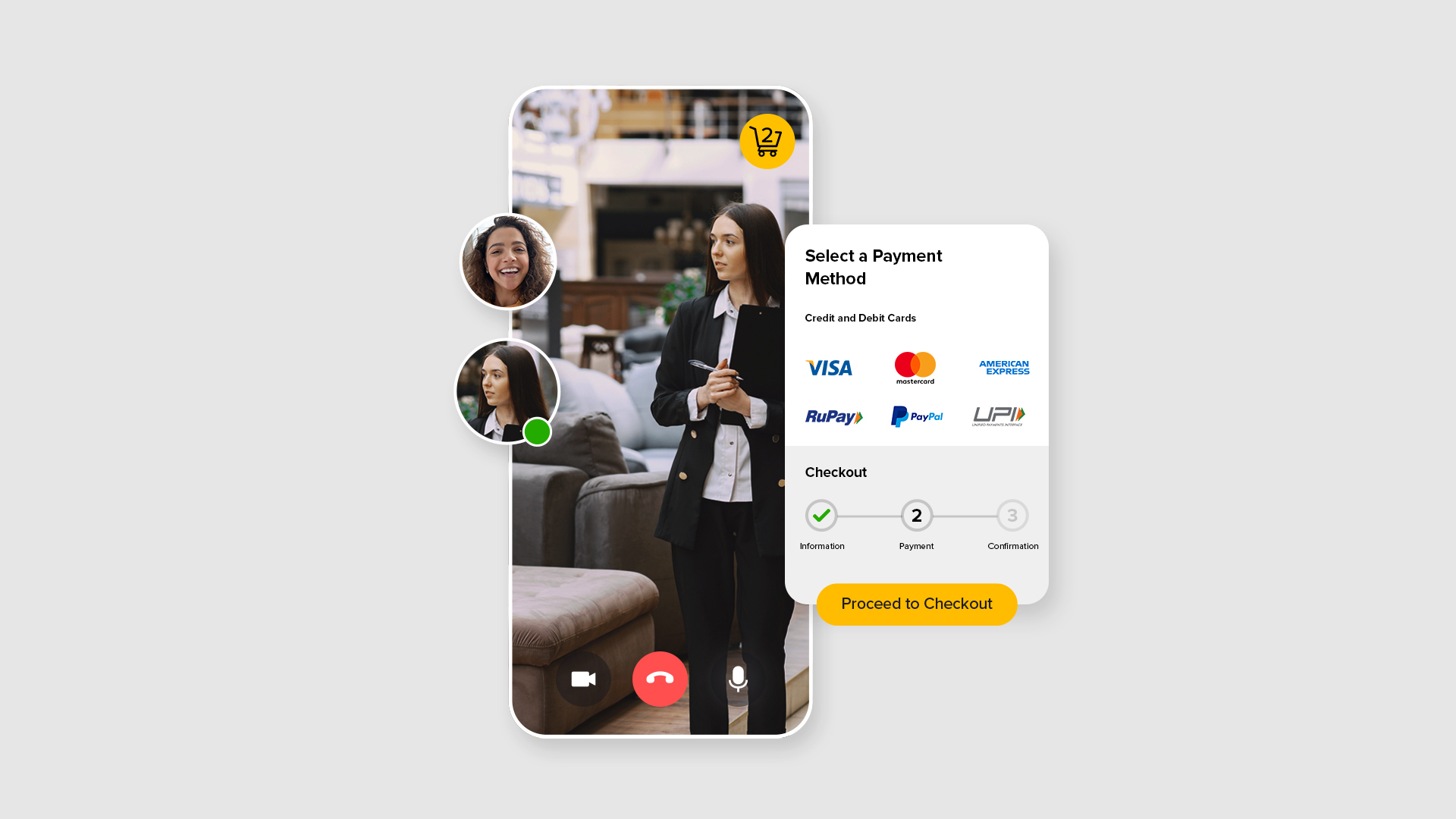Select the Payment step 2 indicator
The height and width of the screenshot is (819, 1456).
point(917,515)
